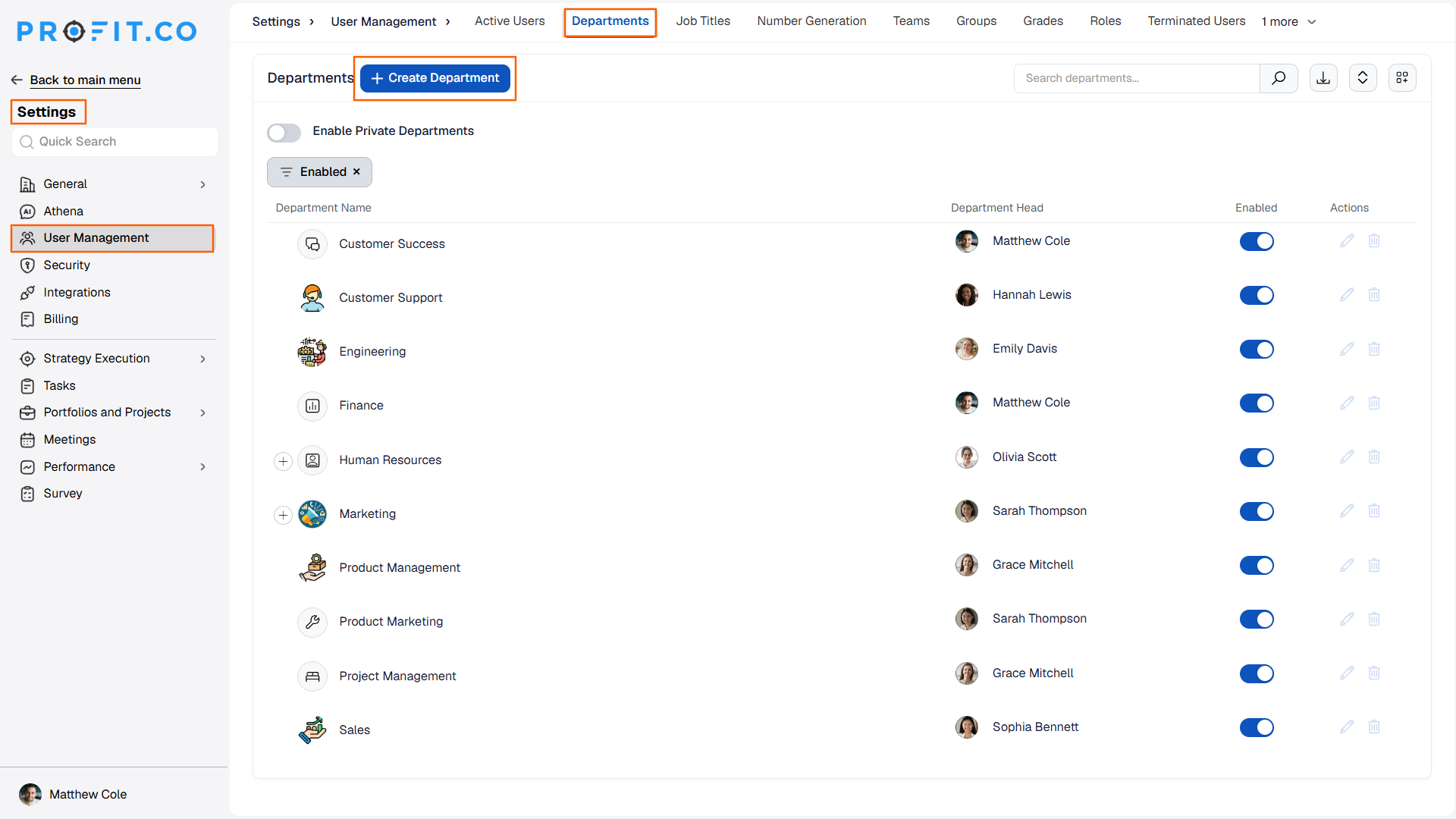Expand Portfolios and Projects submenu
This screenshot has width=1456, height=819.
pyautogui.click(x=202, y=413)
